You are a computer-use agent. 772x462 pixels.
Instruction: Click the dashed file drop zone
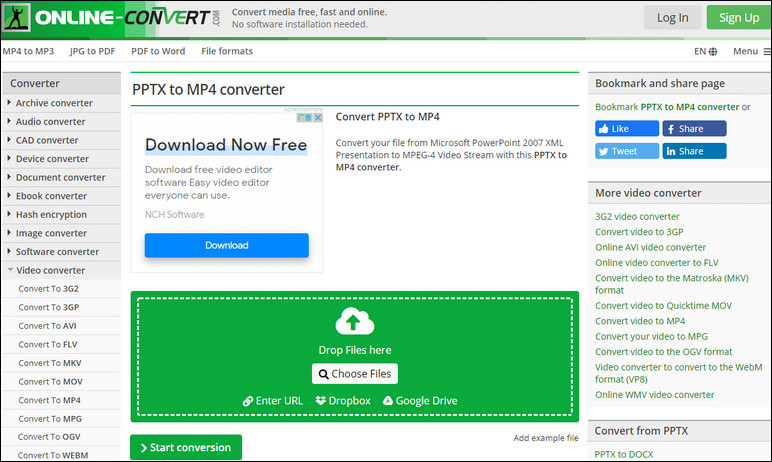[x=354, y=357]
